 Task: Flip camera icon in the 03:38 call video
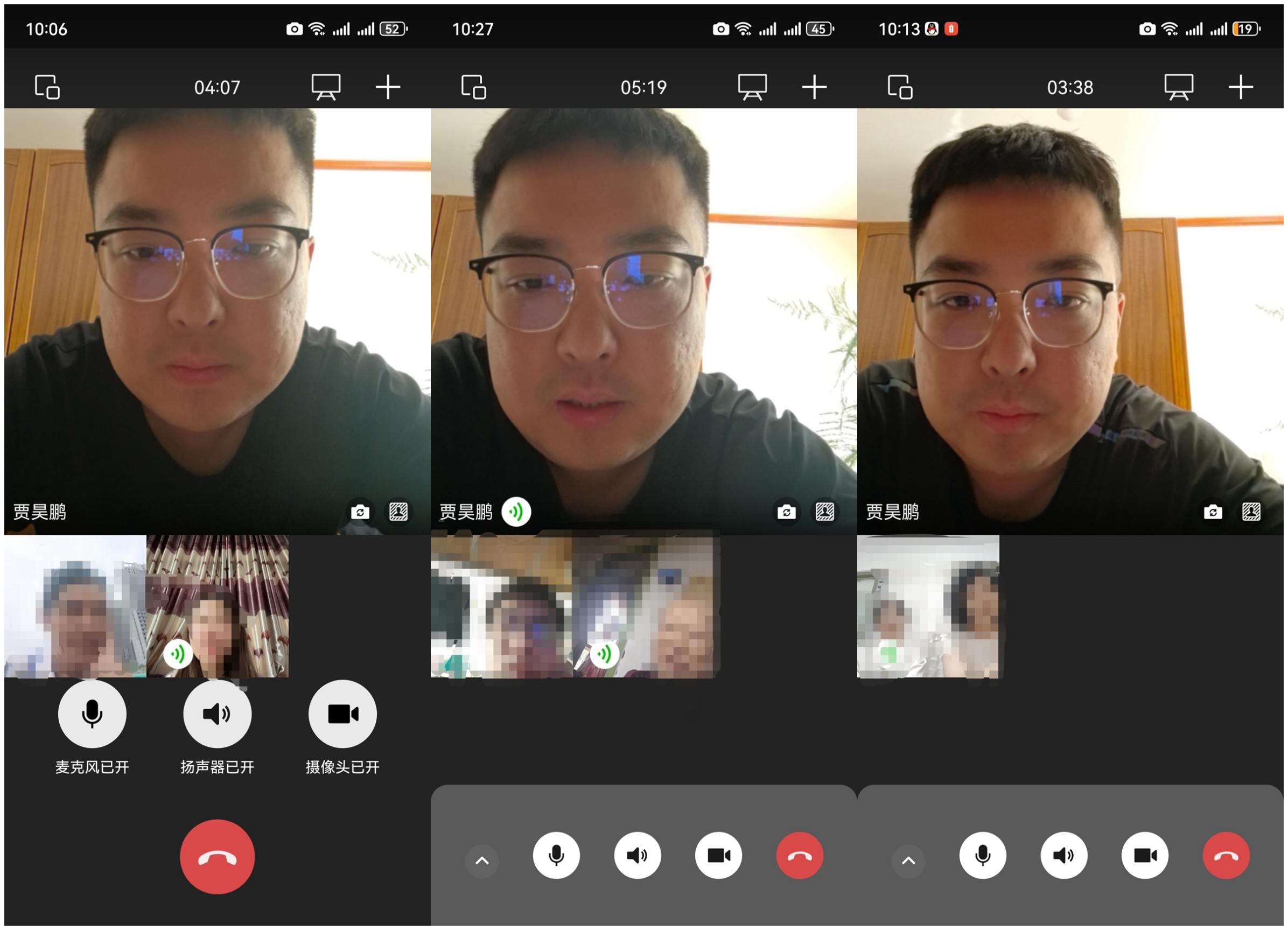pyautogui.click(x=1213, y=512)
